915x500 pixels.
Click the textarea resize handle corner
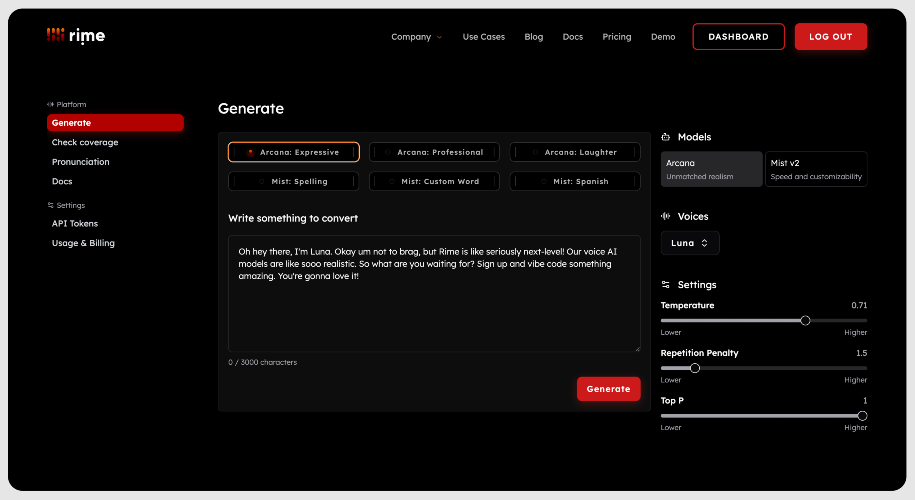coord(637,348)
